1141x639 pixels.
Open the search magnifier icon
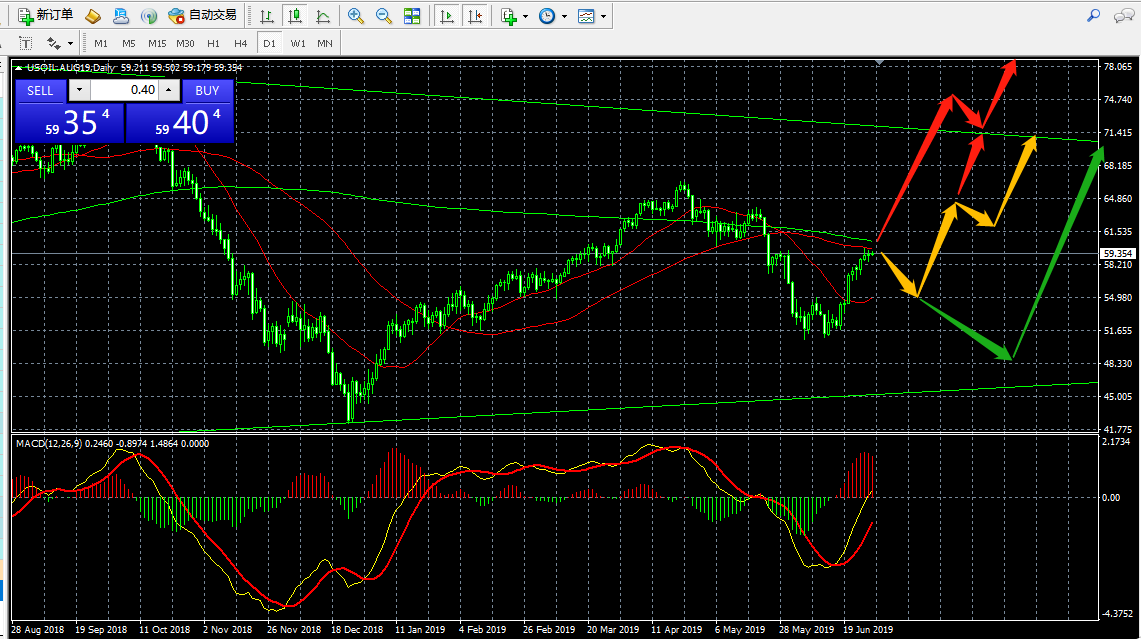coord(1093,15)
